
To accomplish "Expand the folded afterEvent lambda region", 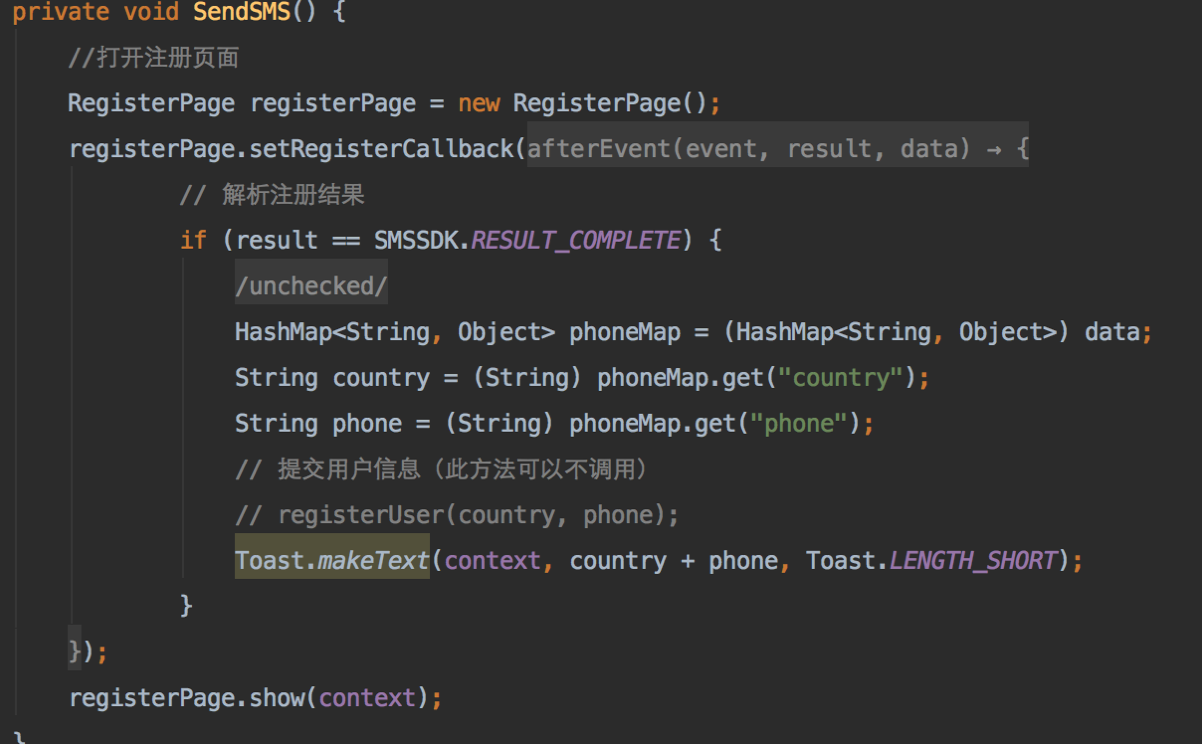I will tap(777, 149).
